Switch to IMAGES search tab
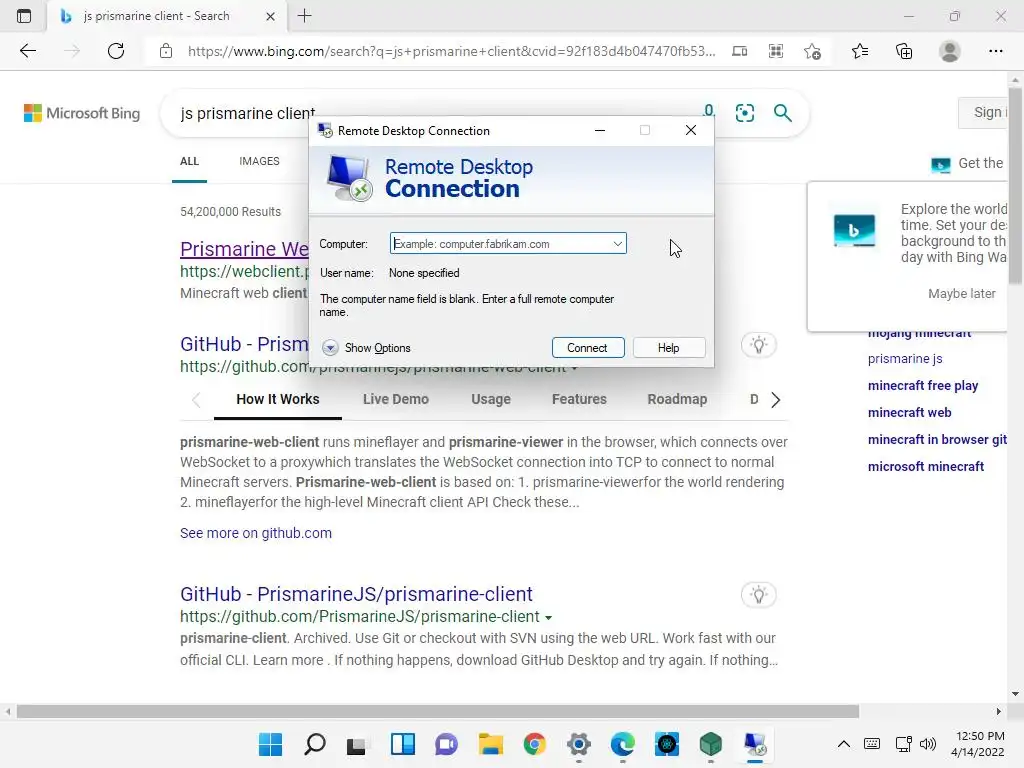This screenshot has width=1024, height=768. coord(259,161)
